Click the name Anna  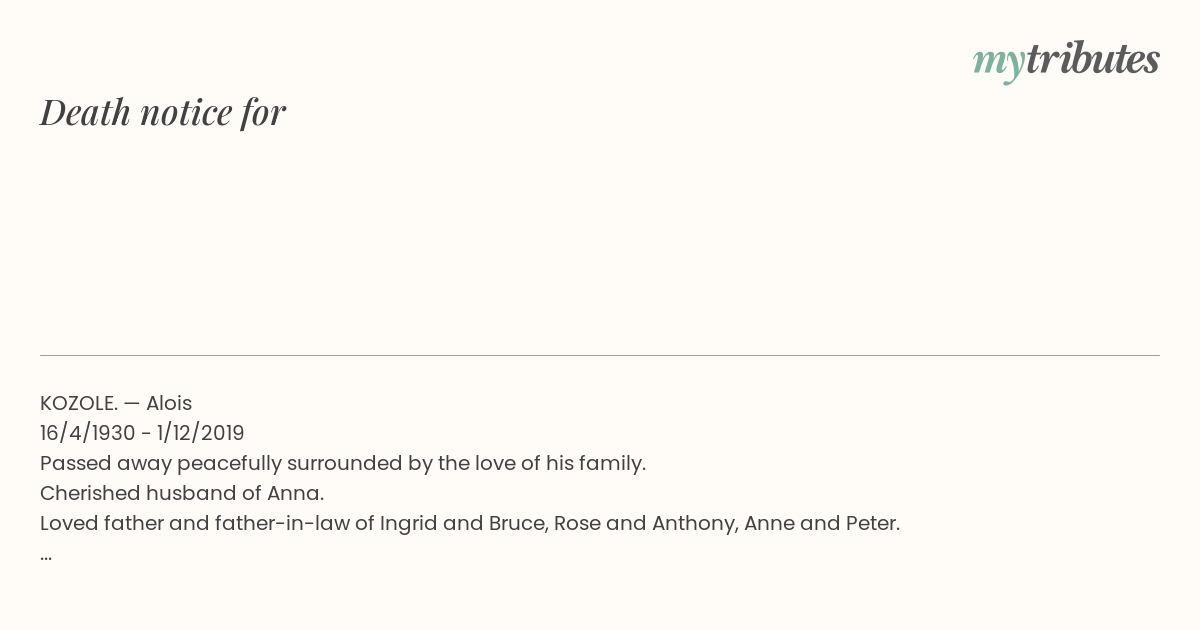[x=295, y=493]
